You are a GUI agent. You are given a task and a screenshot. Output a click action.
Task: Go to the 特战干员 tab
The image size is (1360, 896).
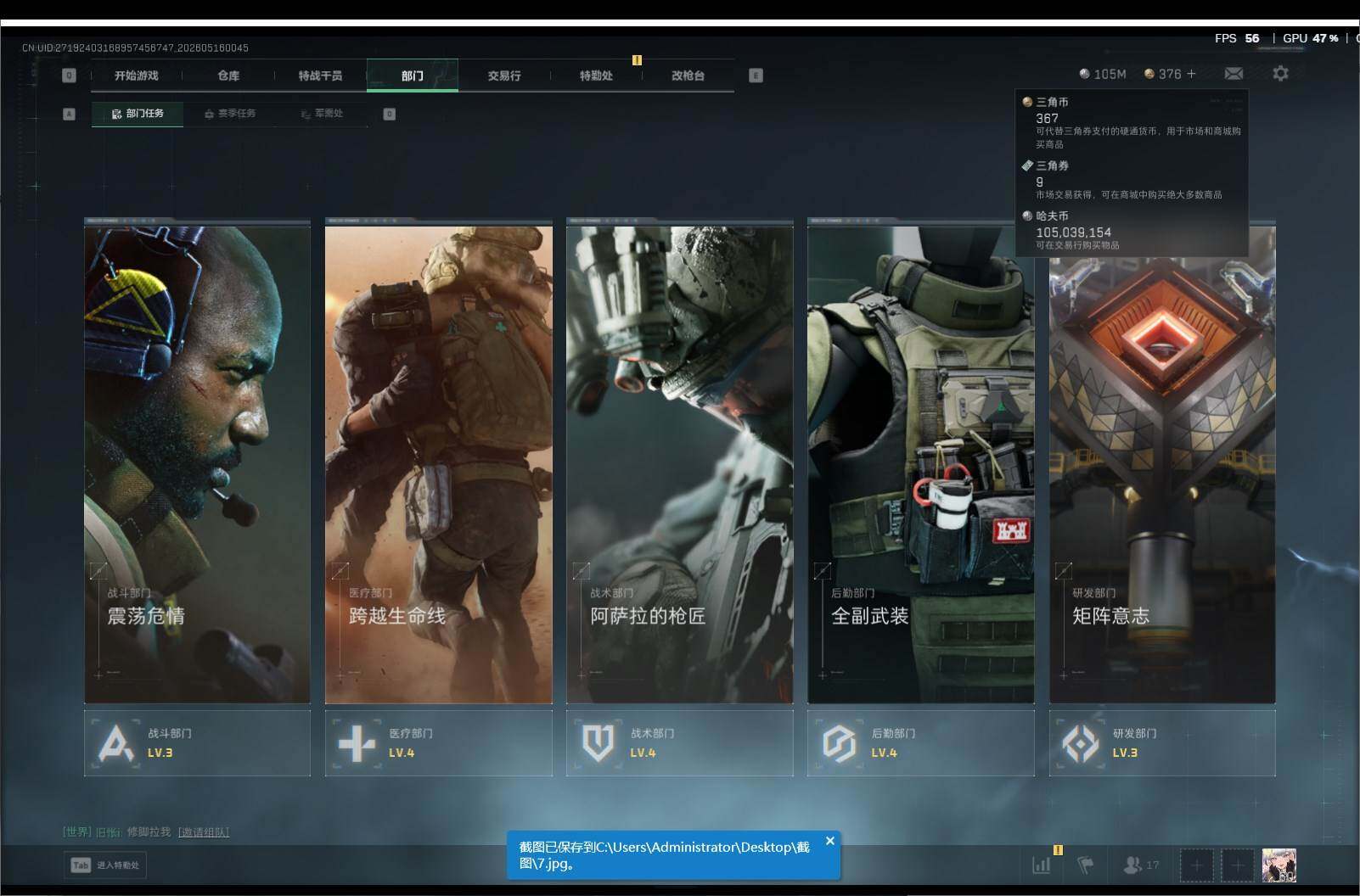[320, 76]
